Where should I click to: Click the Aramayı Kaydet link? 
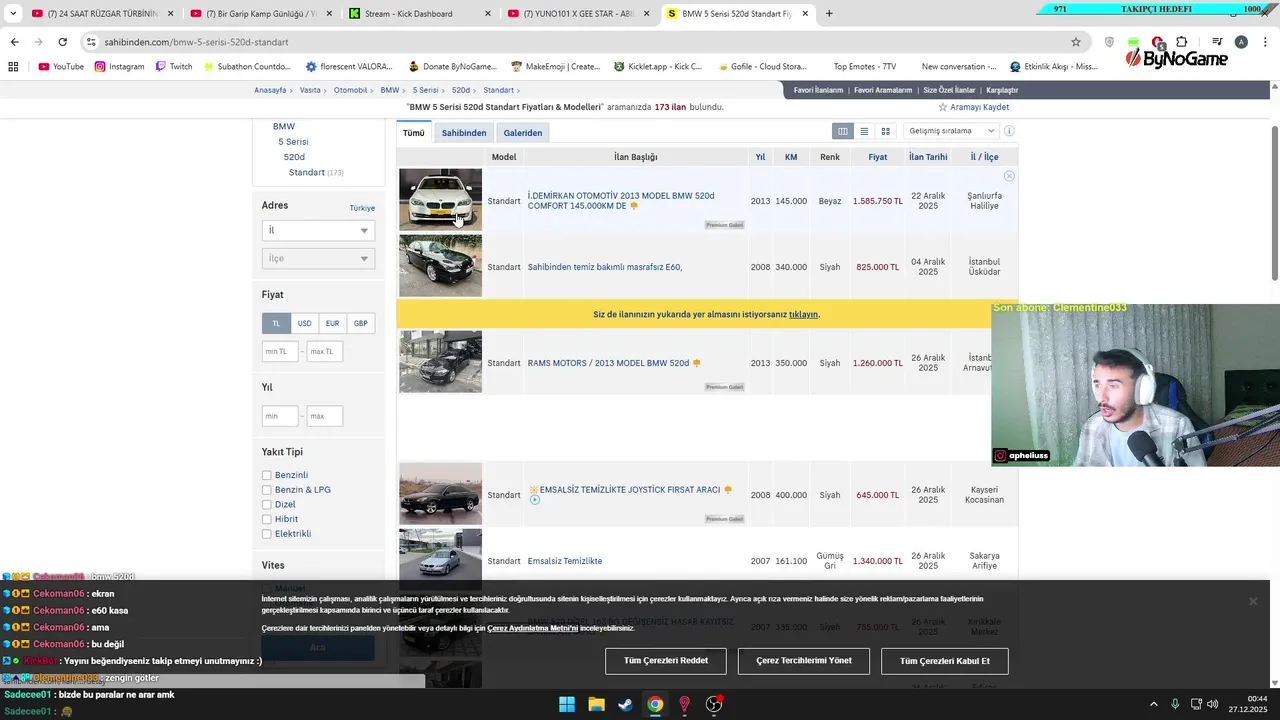point(973,107)
